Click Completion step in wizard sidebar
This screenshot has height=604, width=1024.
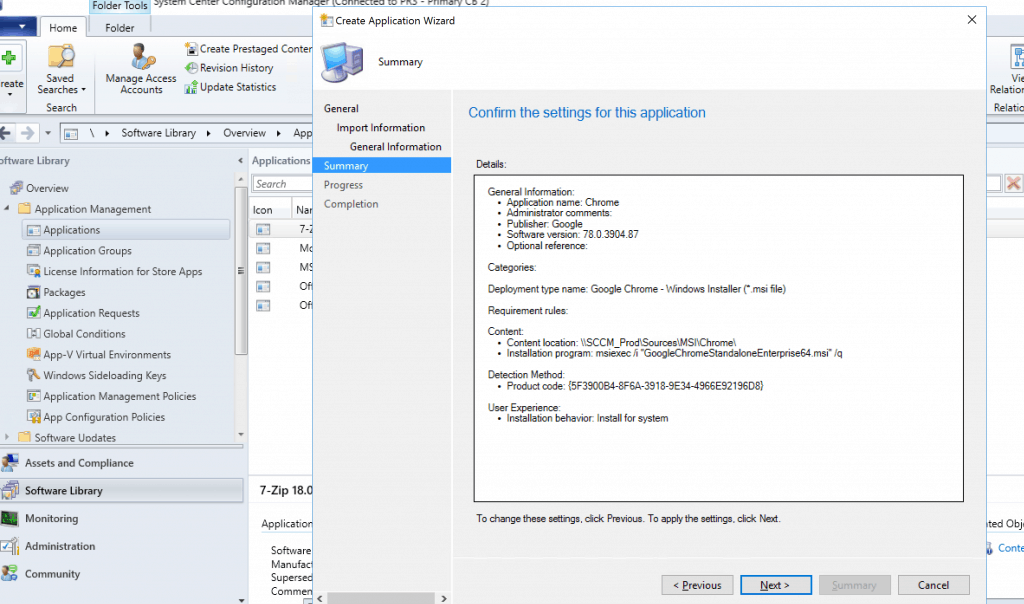click(x=351, y=204)
